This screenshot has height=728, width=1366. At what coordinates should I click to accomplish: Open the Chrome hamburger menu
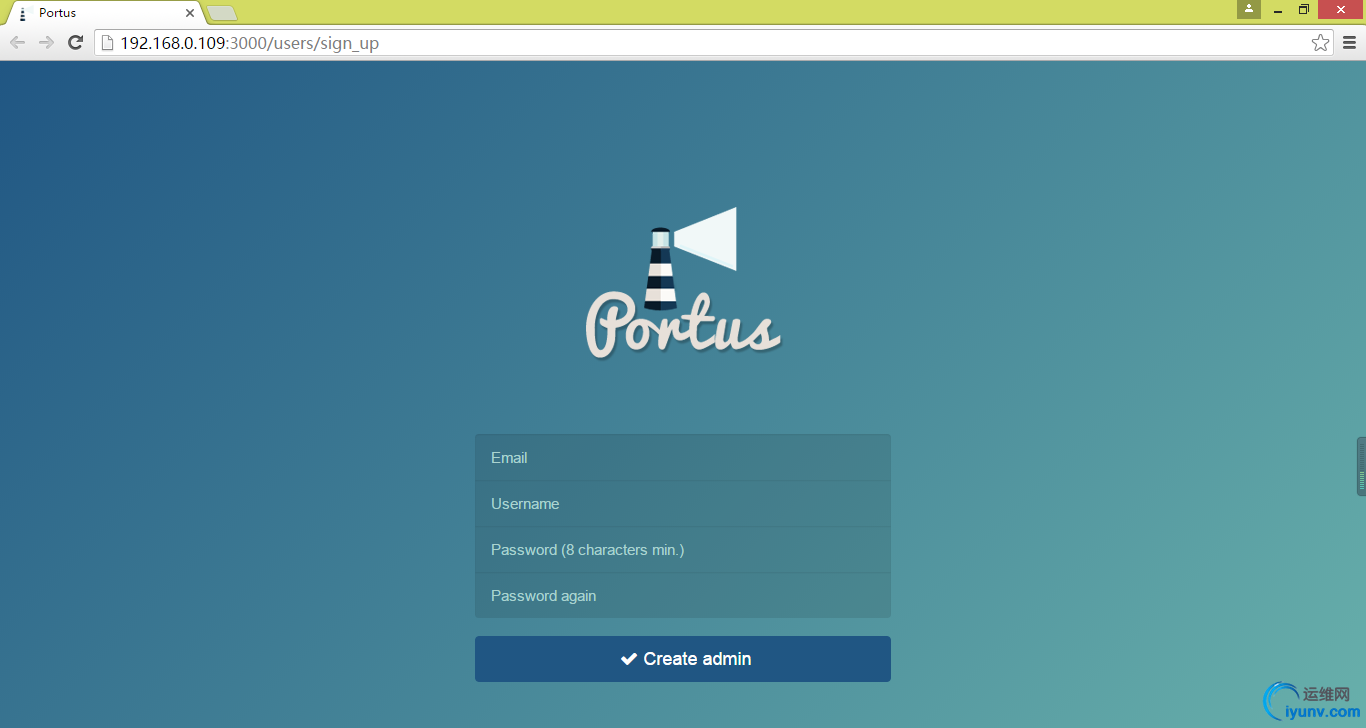[1349, 43]
